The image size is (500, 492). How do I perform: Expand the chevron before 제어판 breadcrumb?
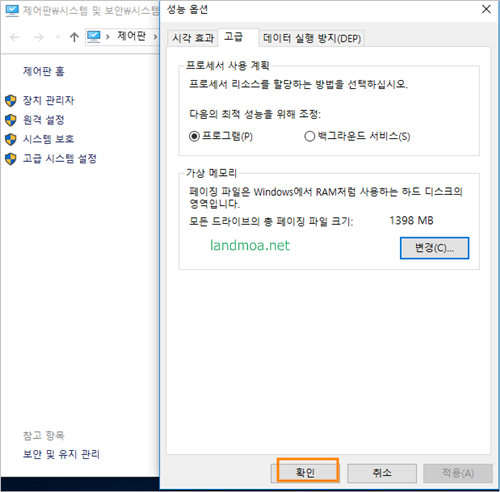108,37
